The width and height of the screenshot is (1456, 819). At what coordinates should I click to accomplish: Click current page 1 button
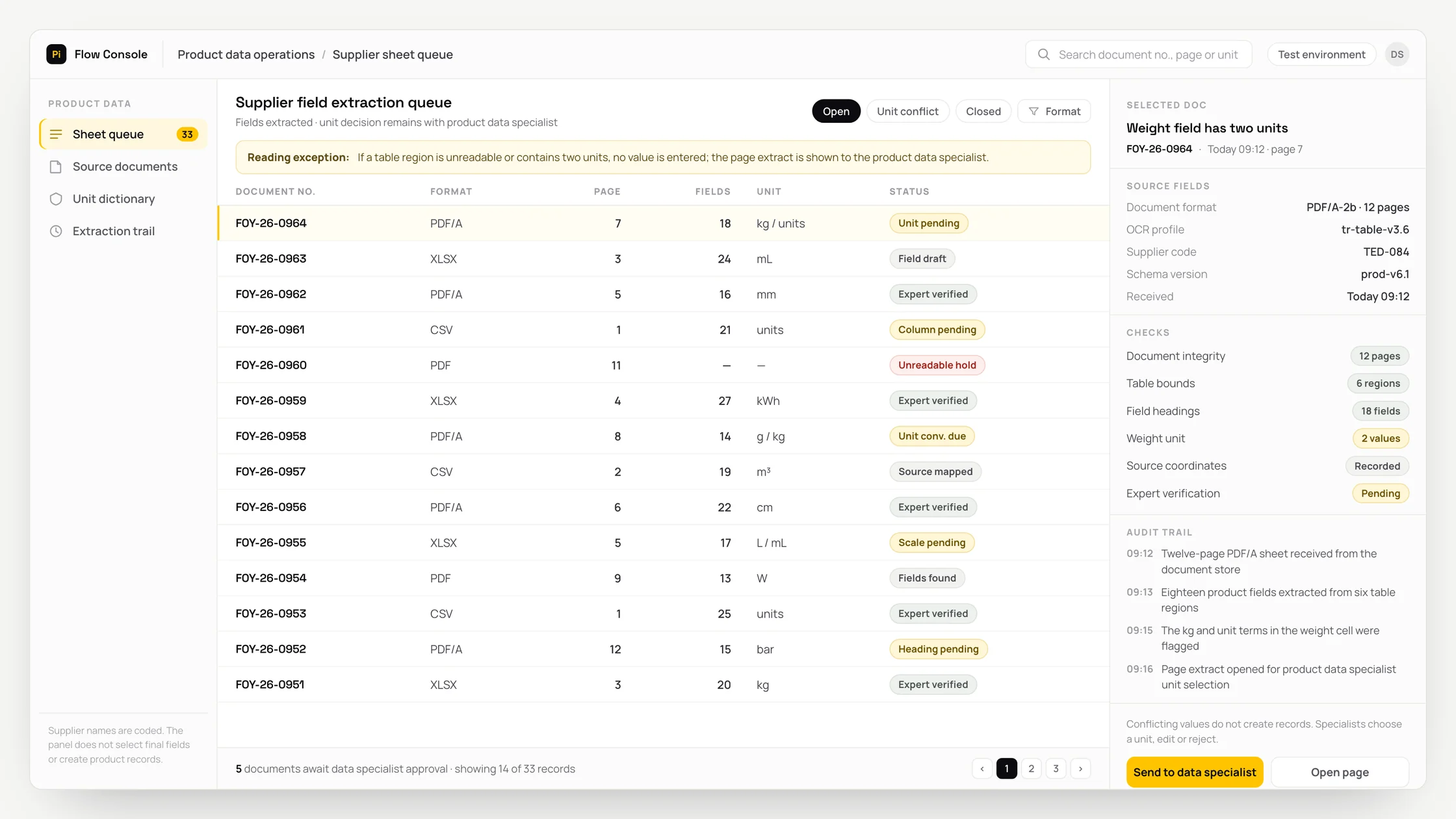click(1006, 768)
